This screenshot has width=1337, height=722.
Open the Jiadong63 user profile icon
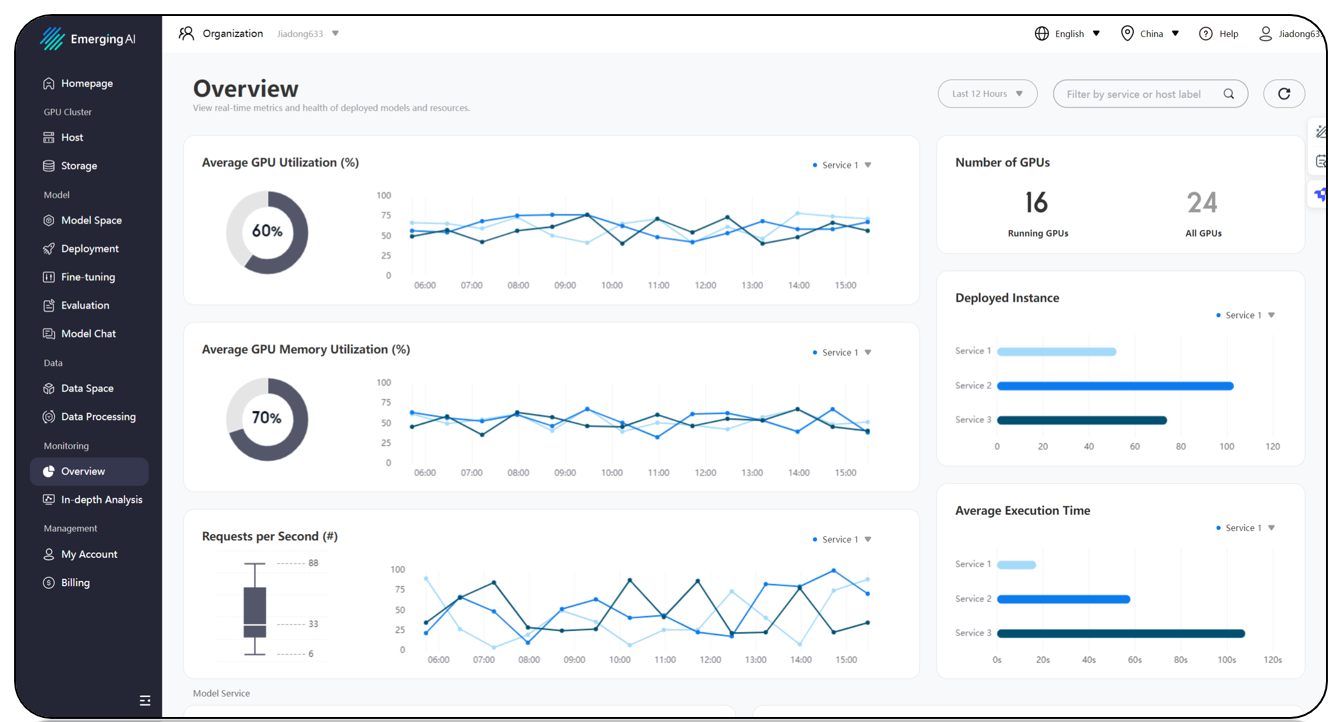click(1265, 34)
